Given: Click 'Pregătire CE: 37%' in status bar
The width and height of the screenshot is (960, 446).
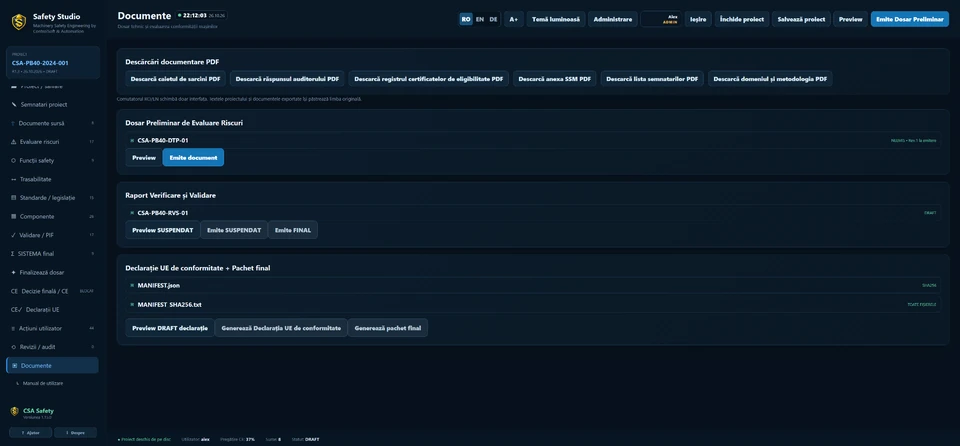Looking at the screenshot, I should 238,439.
